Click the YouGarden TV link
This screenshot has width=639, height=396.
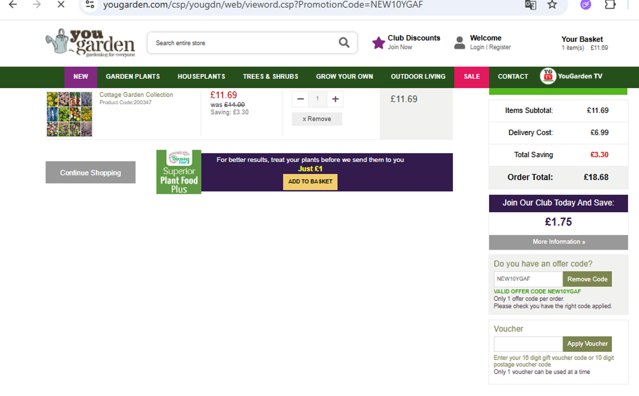coord(580,76)
